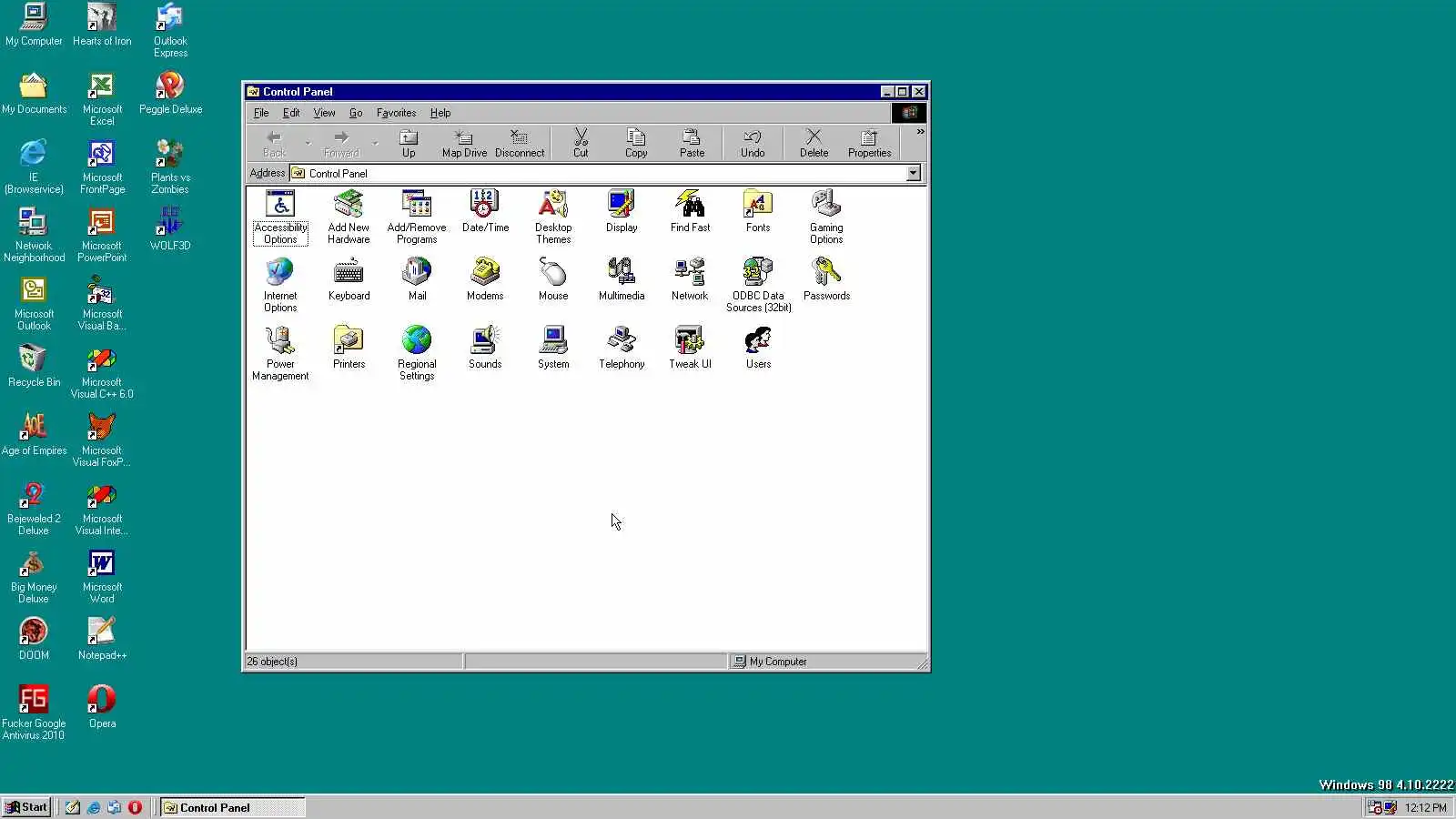Open the Users icon
1456x819 pixels.
coord(758,348)
